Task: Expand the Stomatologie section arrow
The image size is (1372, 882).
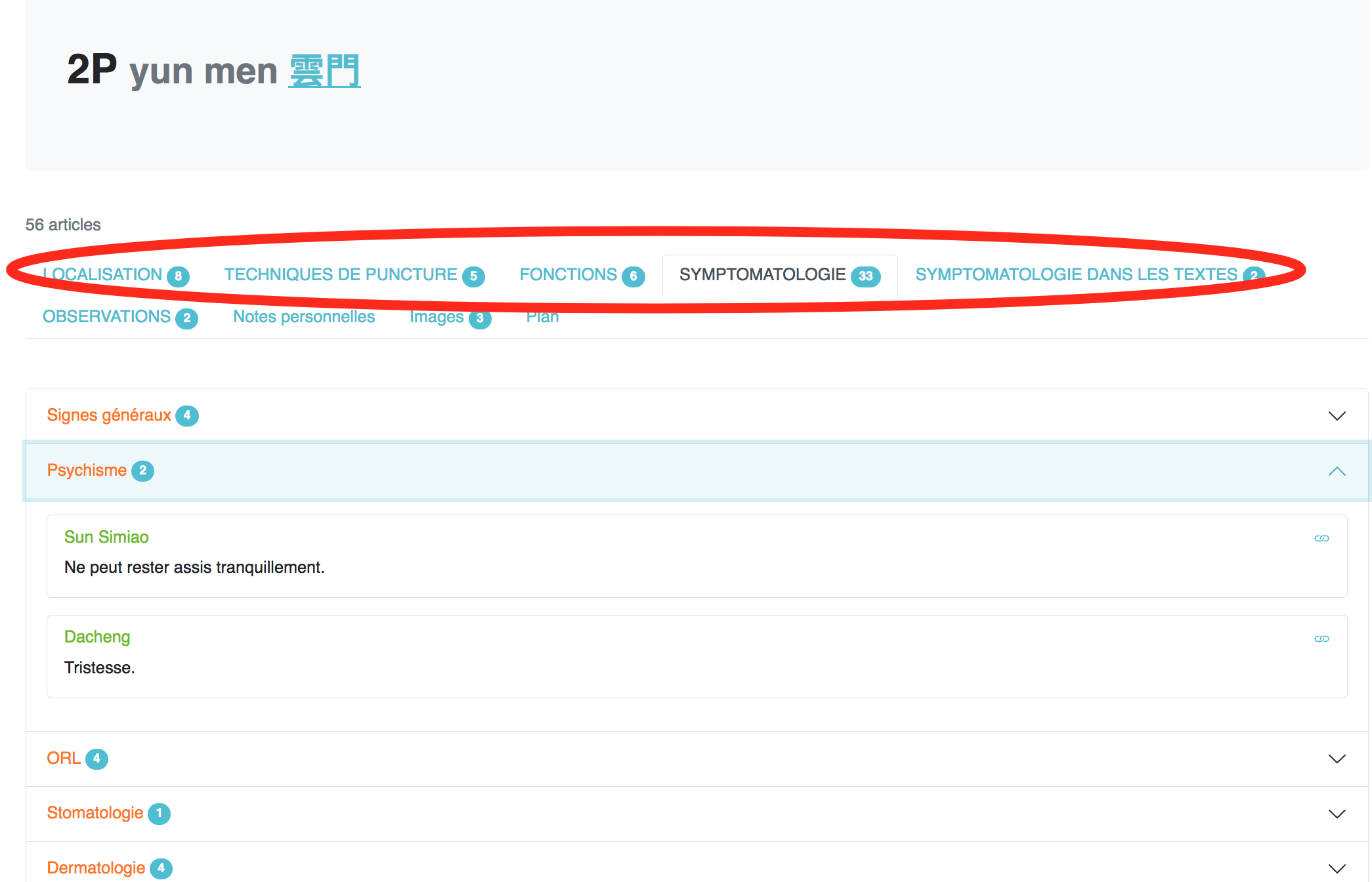Action: coord(1337,814)
